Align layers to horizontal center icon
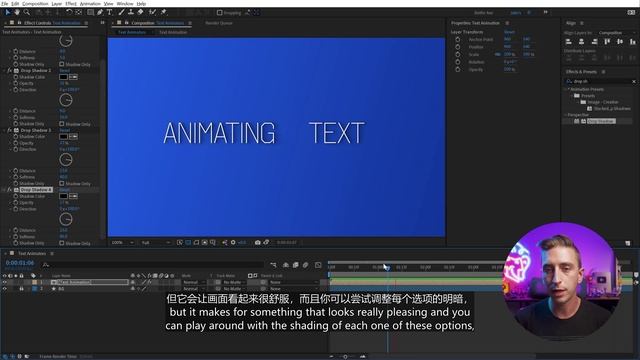 (x=581, y=42)
